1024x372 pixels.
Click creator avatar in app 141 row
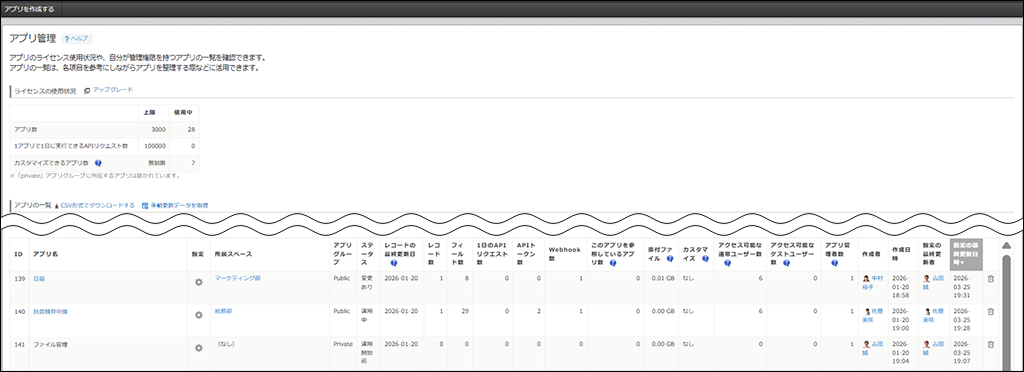tap(867, 345)
